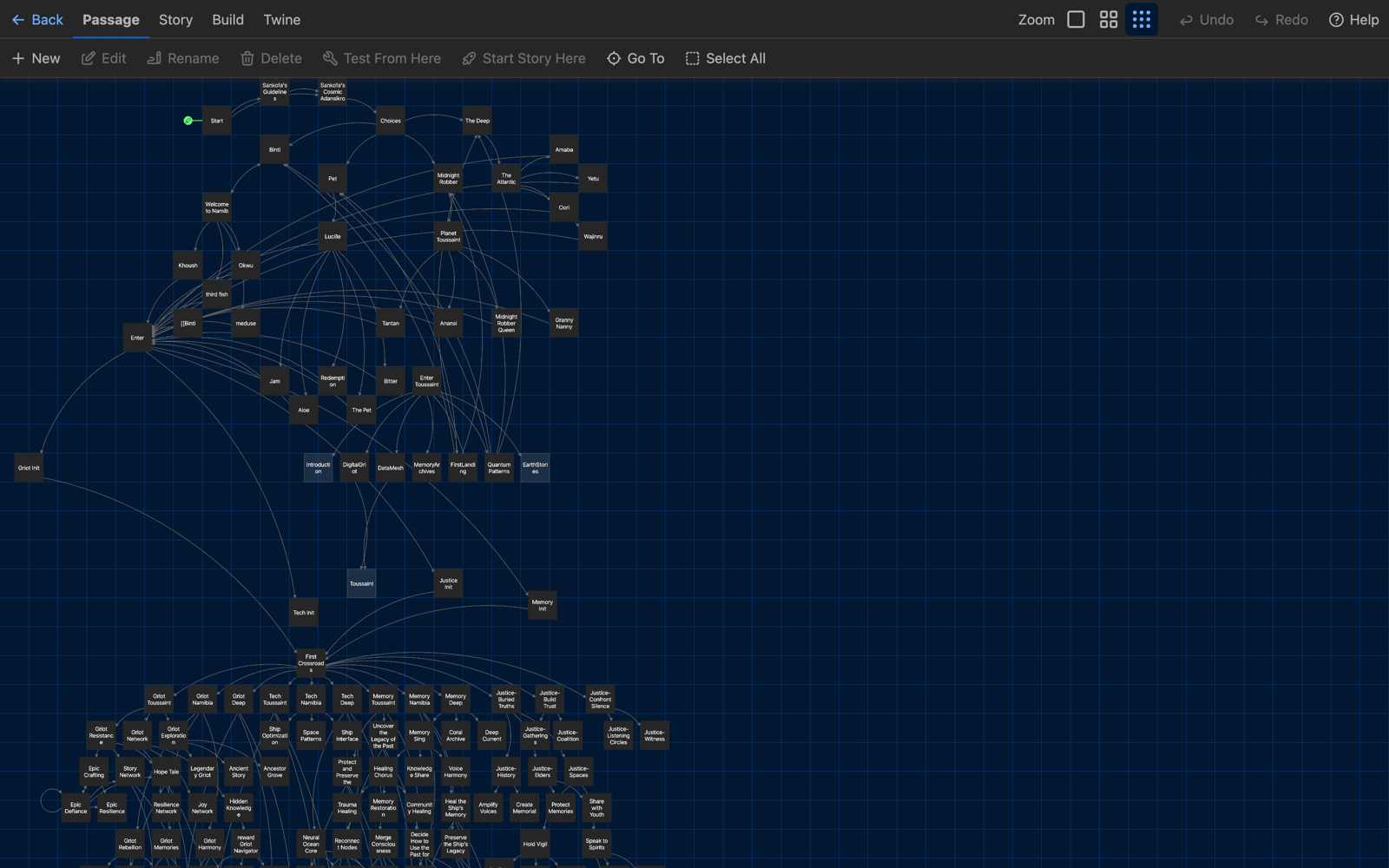The height and width of the screenshot is (868, 1389).
Task: Select the Aloe passage
Action: point(304,410)
